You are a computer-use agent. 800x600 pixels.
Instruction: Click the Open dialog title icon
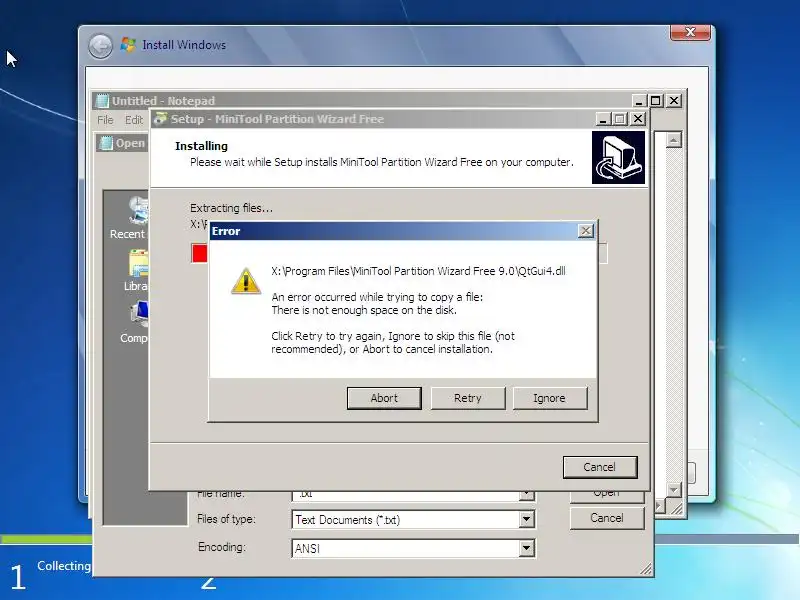(x=106, y=143)
